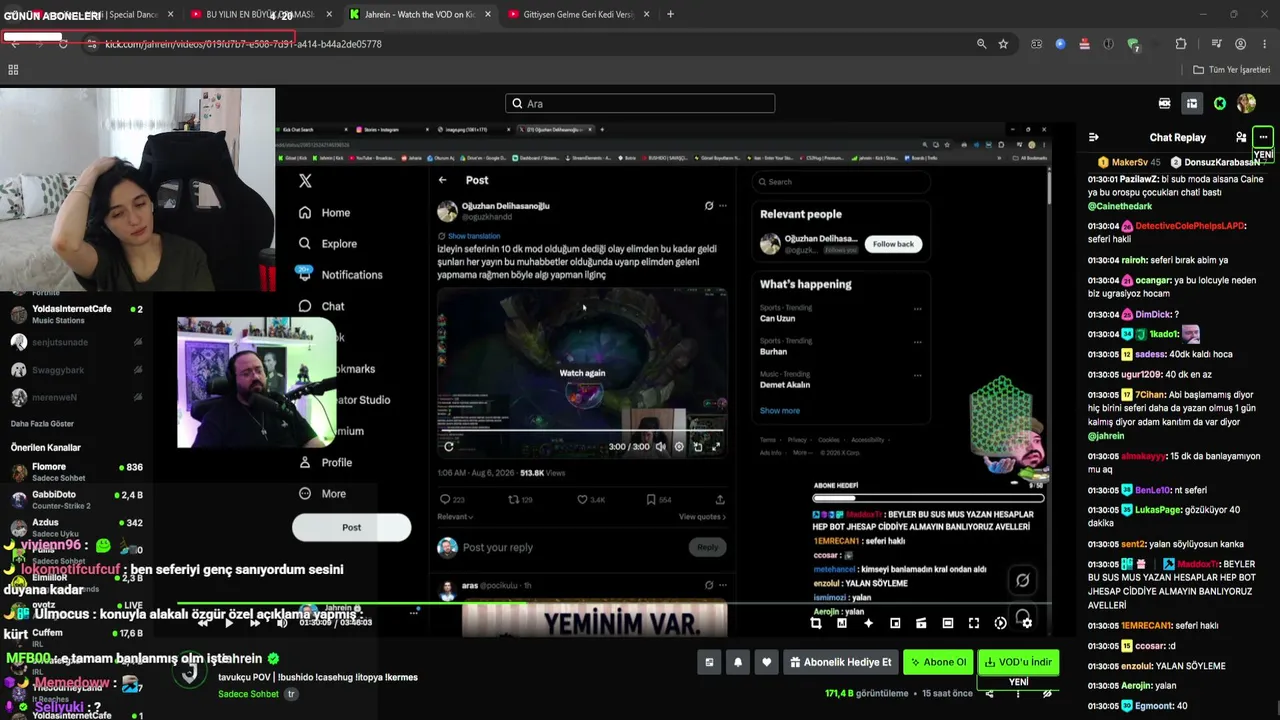Click the Abone Ol button
Viewport: 1280px width, 720px height.
pos(938,662)
